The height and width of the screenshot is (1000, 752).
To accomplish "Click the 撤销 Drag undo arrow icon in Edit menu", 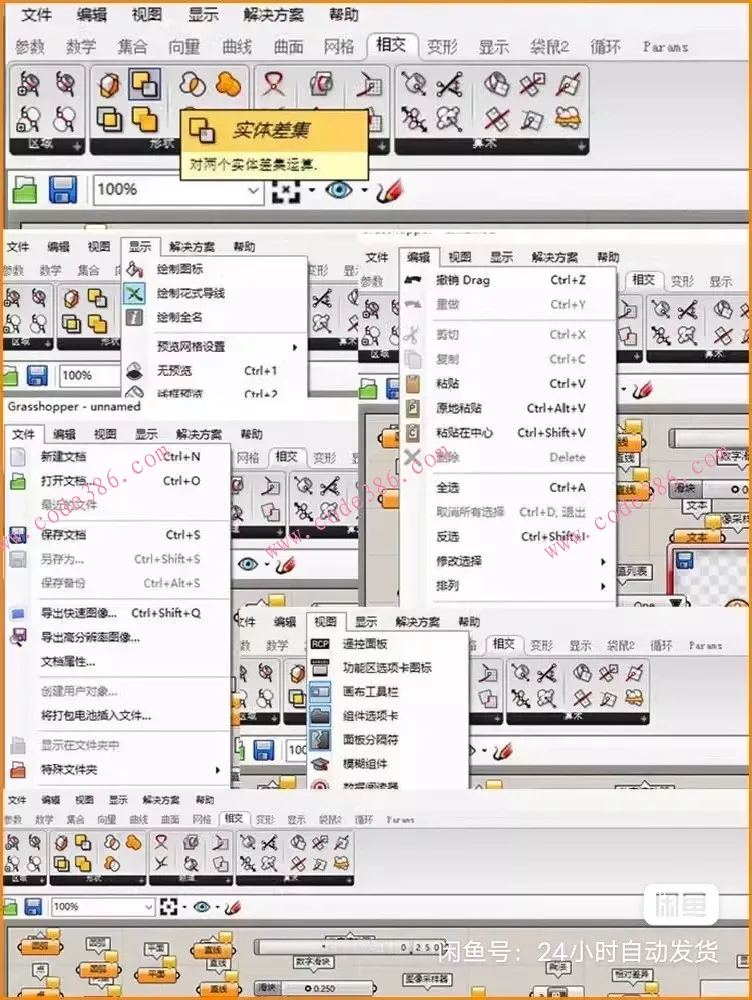I will click(413, 280).
